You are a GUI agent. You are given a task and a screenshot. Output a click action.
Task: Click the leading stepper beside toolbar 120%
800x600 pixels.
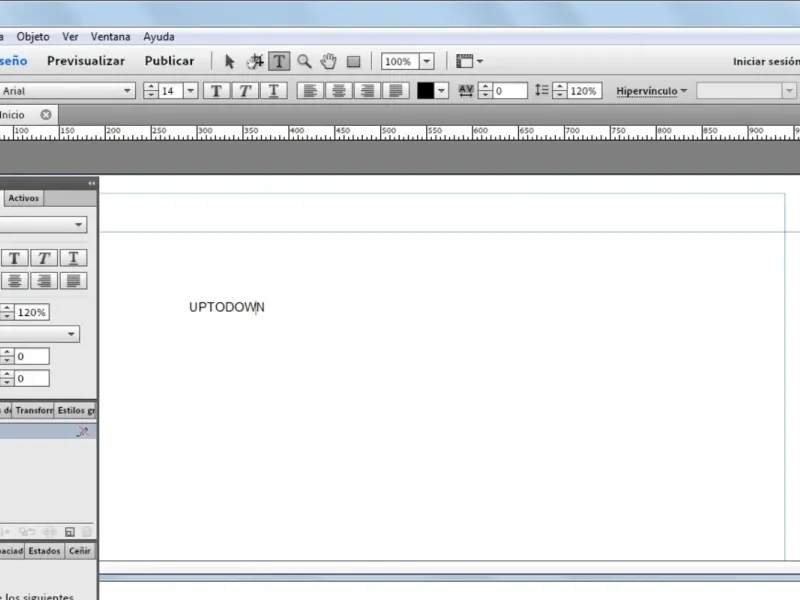560,91
